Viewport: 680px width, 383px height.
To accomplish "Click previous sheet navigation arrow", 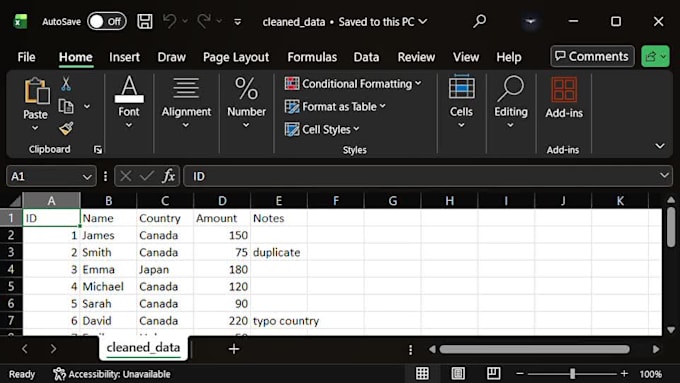I will click(x=25, y=349).
